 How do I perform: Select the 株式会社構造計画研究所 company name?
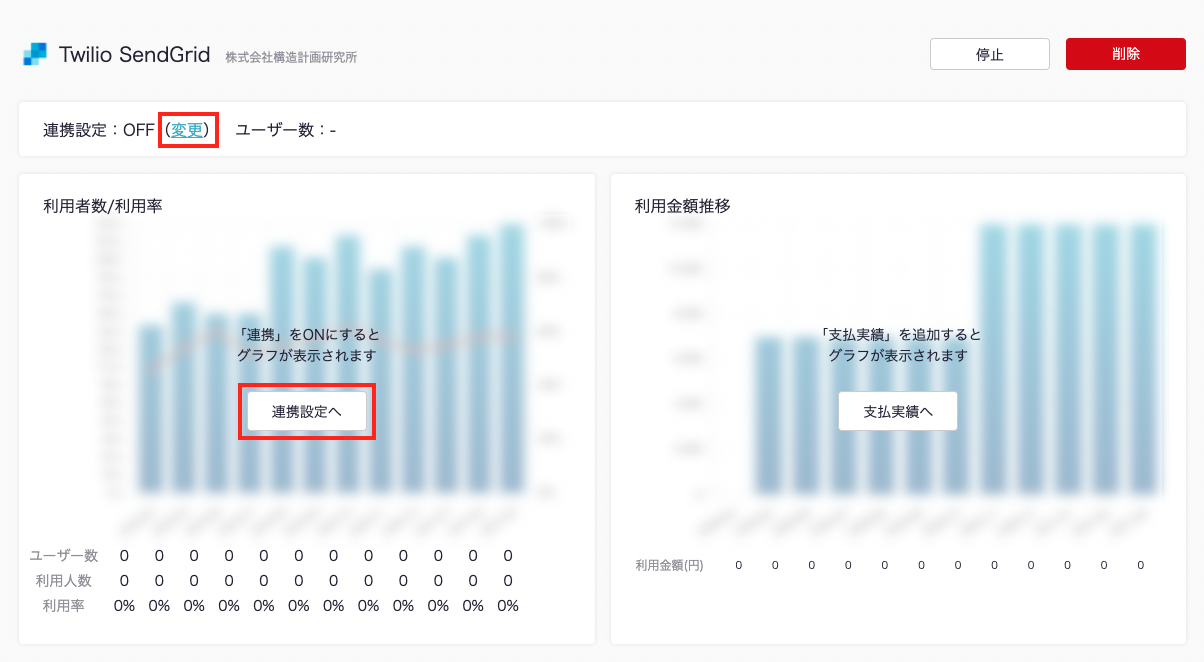pos(291,57)
